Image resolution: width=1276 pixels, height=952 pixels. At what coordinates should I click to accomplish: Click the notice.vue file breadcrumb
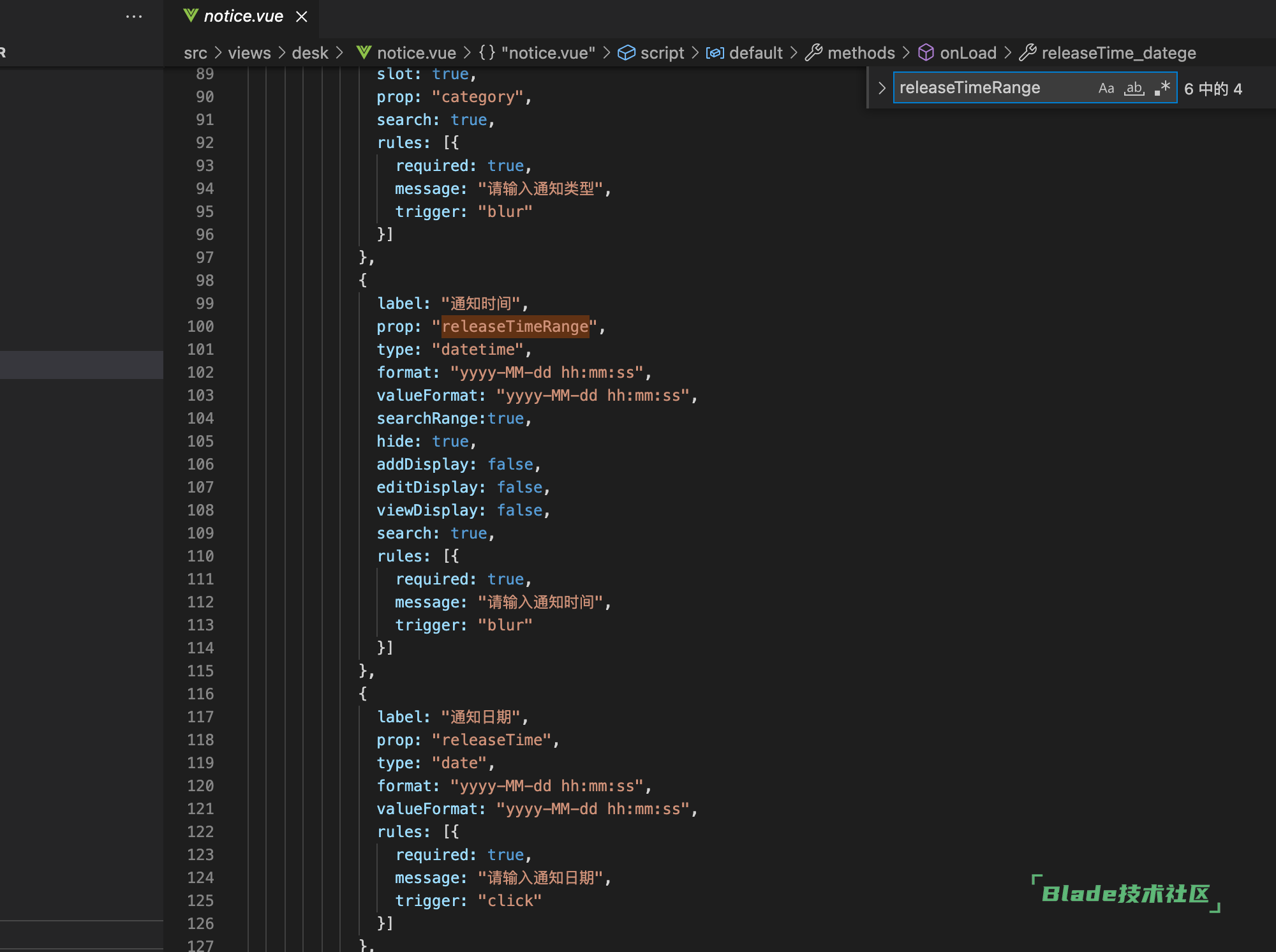417,53
